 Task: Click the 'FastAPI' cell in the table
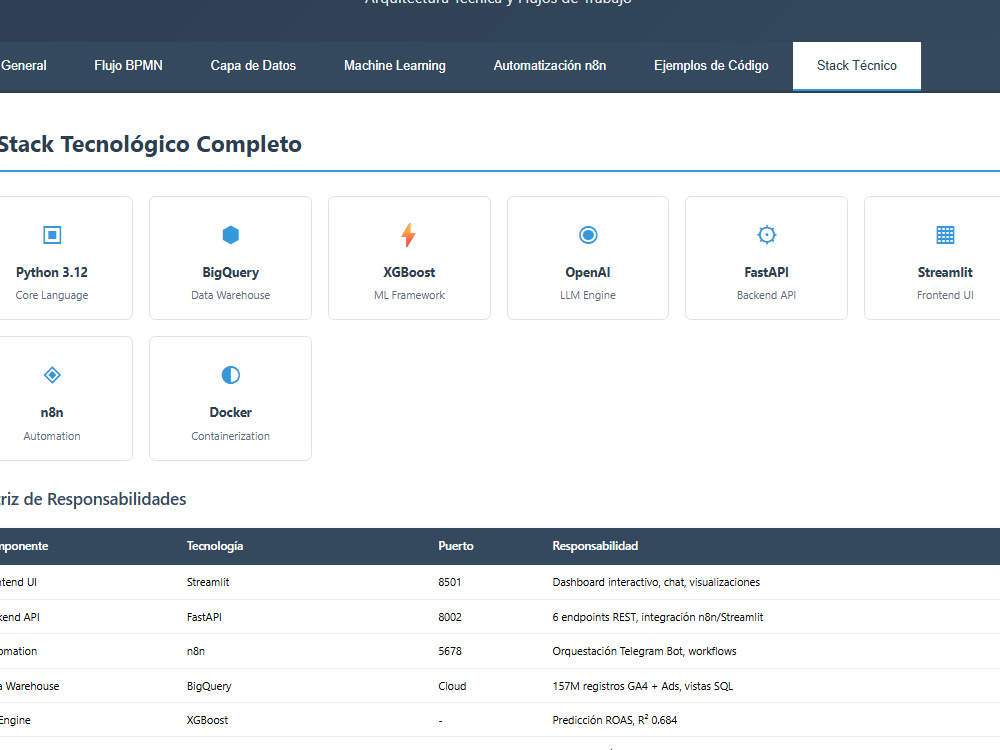click(x=204, y=617)
